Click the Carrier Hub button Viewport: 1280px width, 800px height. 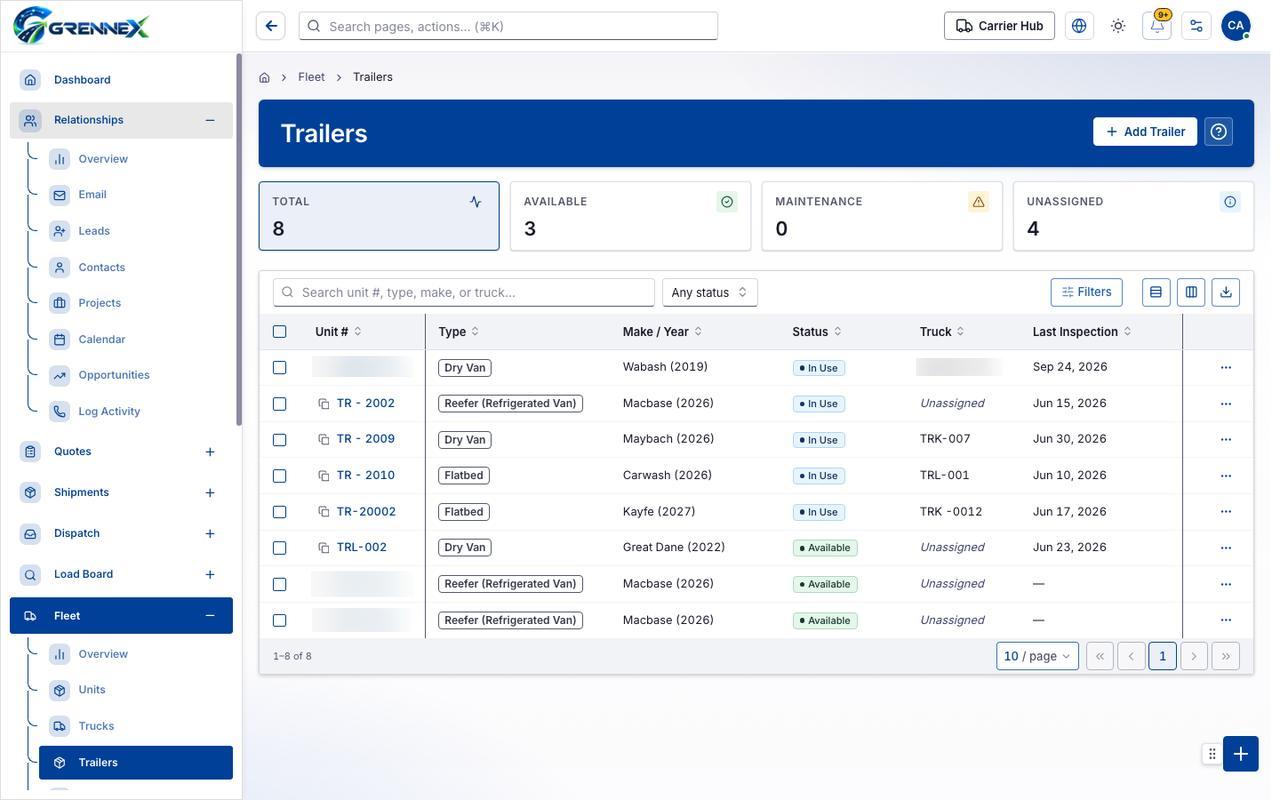(x=999, y=26)
